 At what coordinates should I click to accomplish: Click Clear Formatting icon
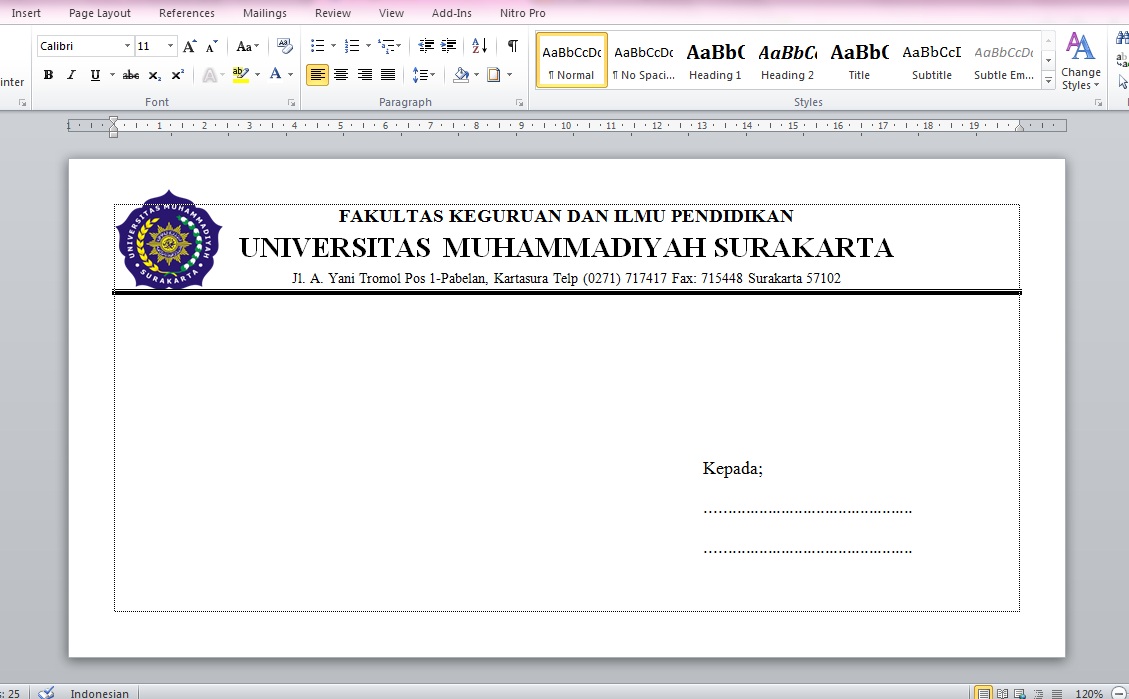[284, 46]
